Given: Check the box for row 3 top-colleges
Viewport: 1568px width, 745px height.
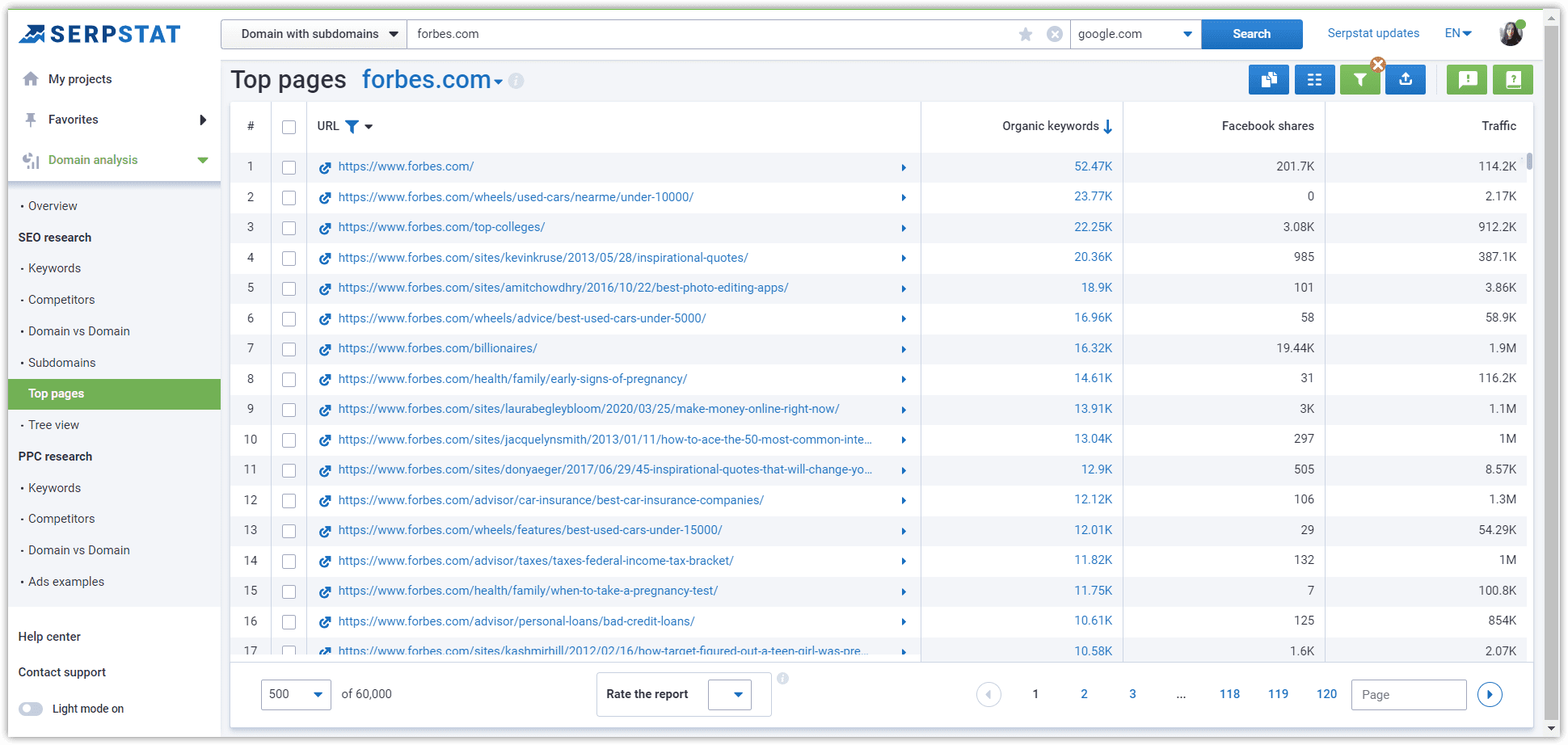Looking at the screenshot, I should click(289, 228).
